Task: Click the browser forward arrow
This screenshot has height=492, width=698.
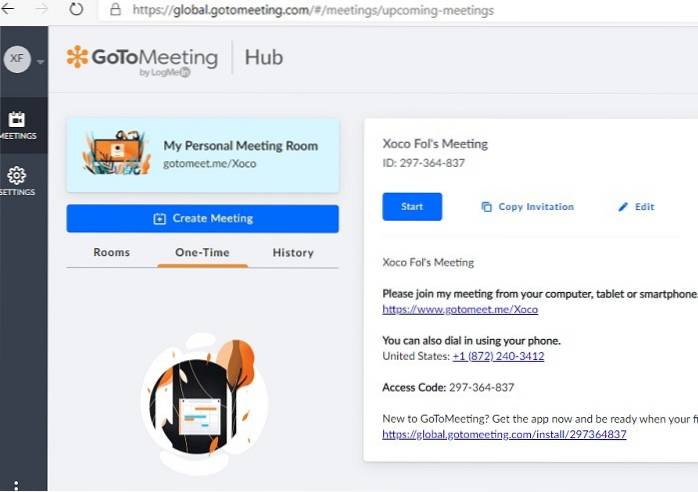Action: pos(41,10)
